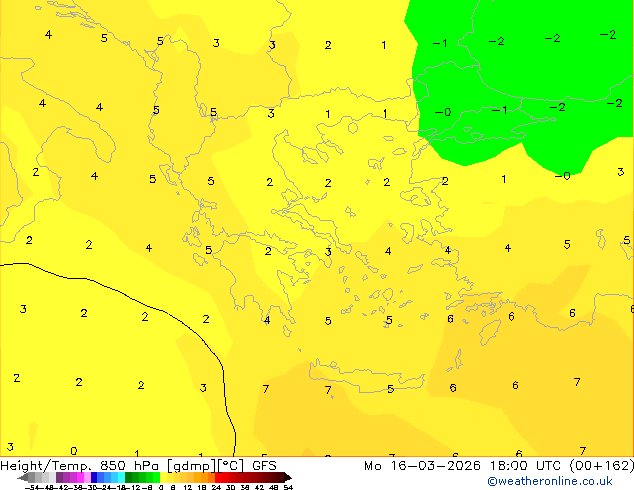Click the '[°C]' unit label
634x490 pixels.
click(231, 466)
